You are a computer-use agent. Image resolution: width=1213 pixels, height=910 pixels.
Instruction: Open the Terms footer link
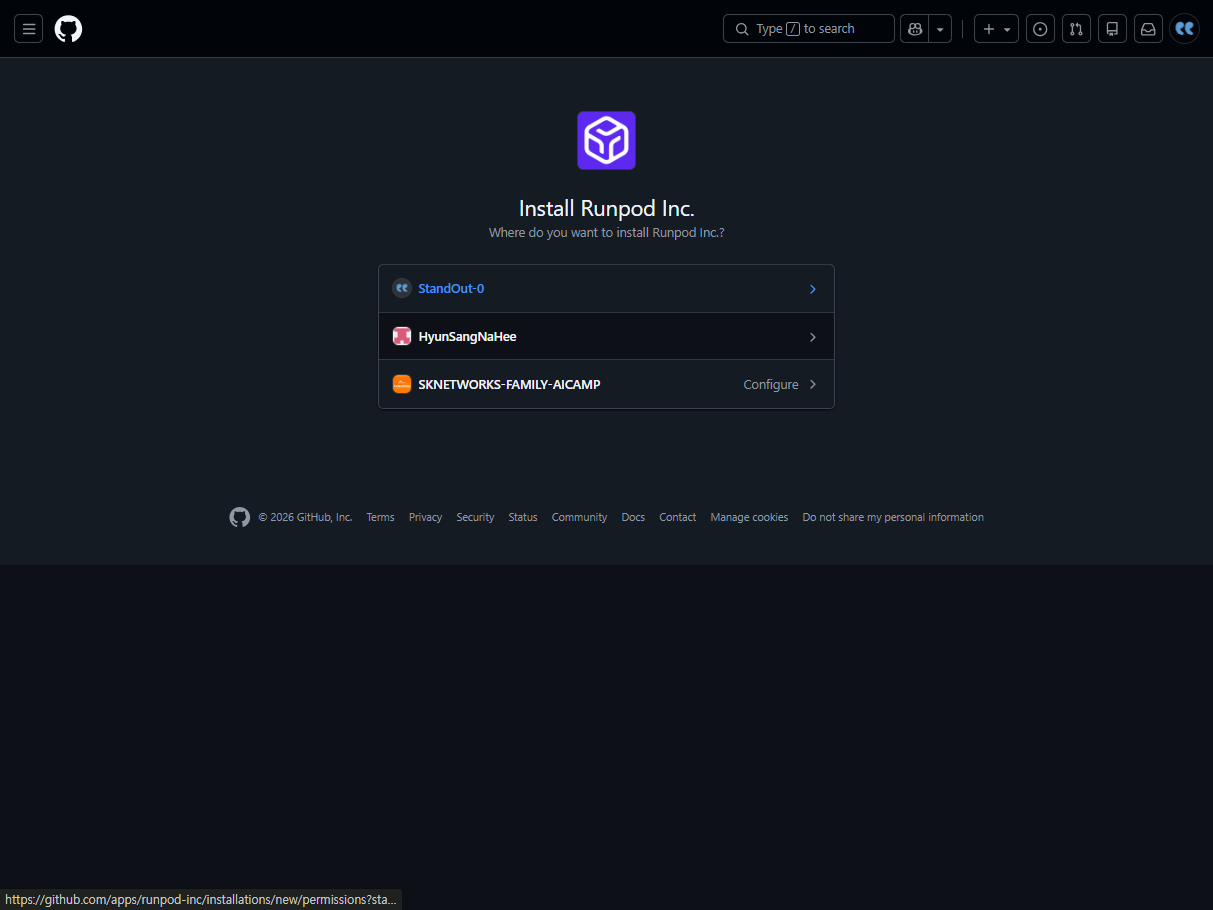coord(380,517)
